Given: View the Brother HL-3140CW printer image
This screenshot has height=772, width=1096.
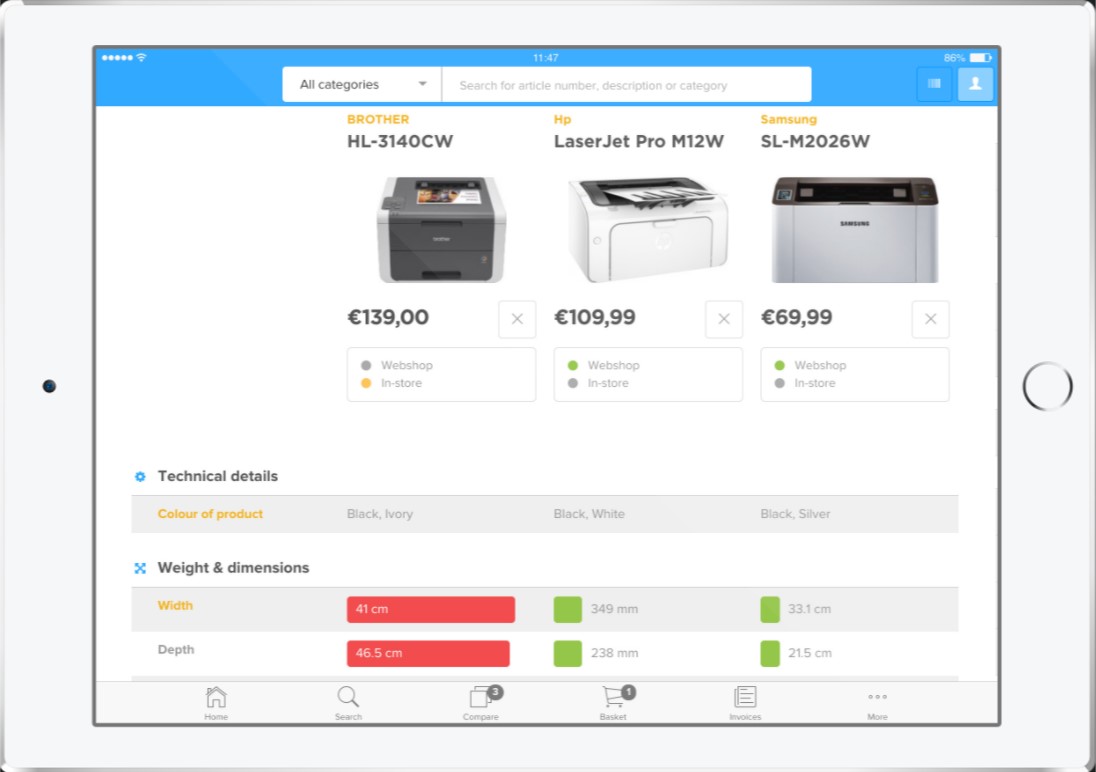Looking at the screenshot, I should coord(441,229).
